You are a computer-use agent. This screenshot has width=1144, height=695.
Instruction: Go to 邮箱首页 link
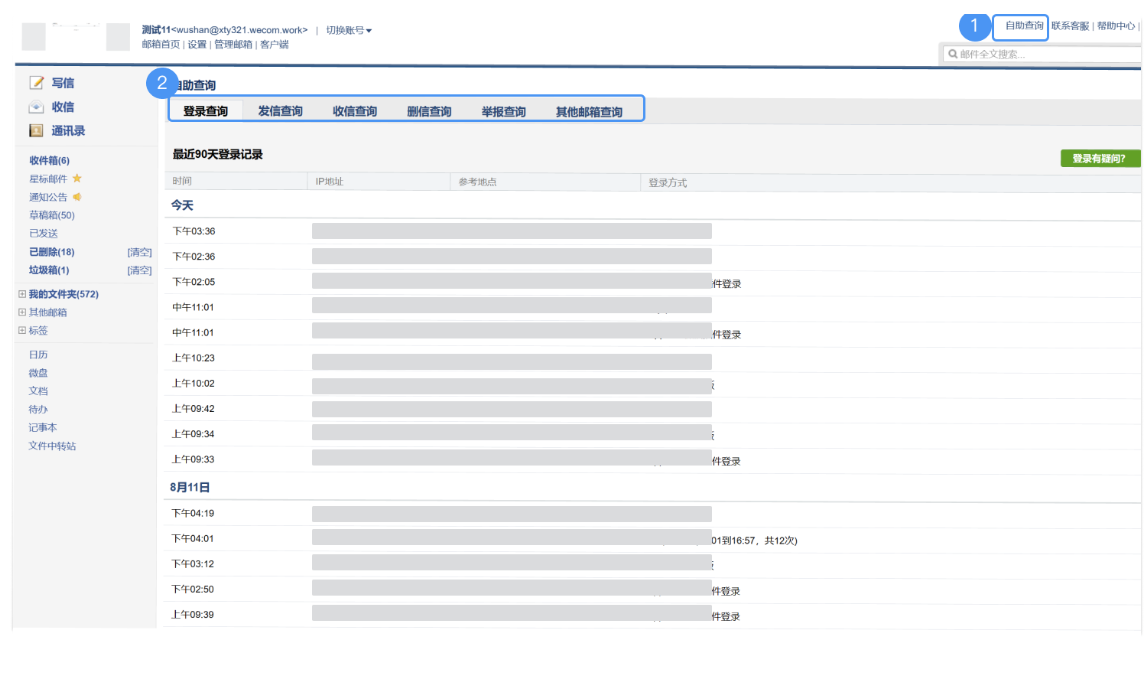(161, 44)
